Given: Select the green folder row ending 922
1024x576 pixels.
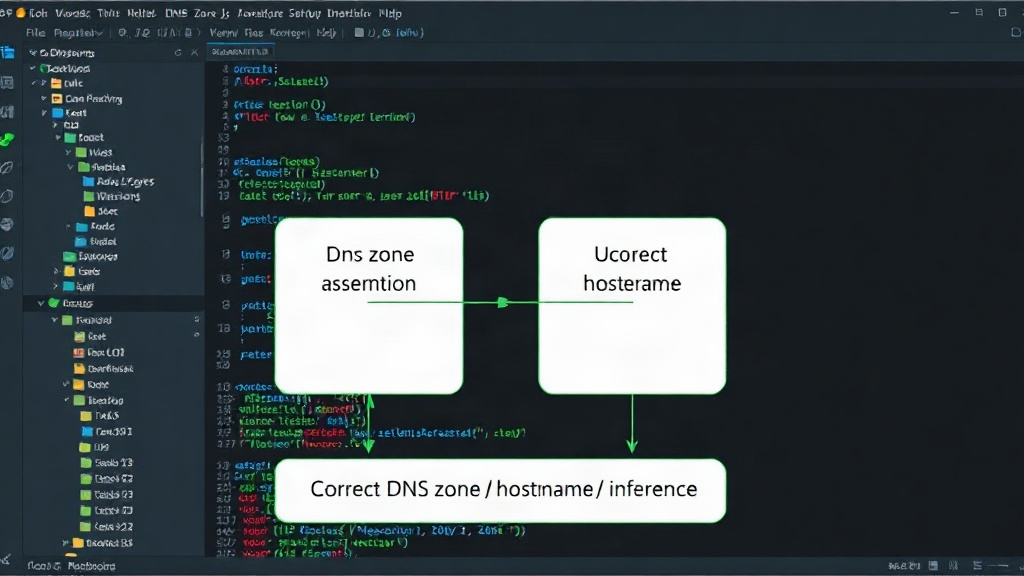Looking at the screenshot, I should pyautogui.click(x=106, y=526).
